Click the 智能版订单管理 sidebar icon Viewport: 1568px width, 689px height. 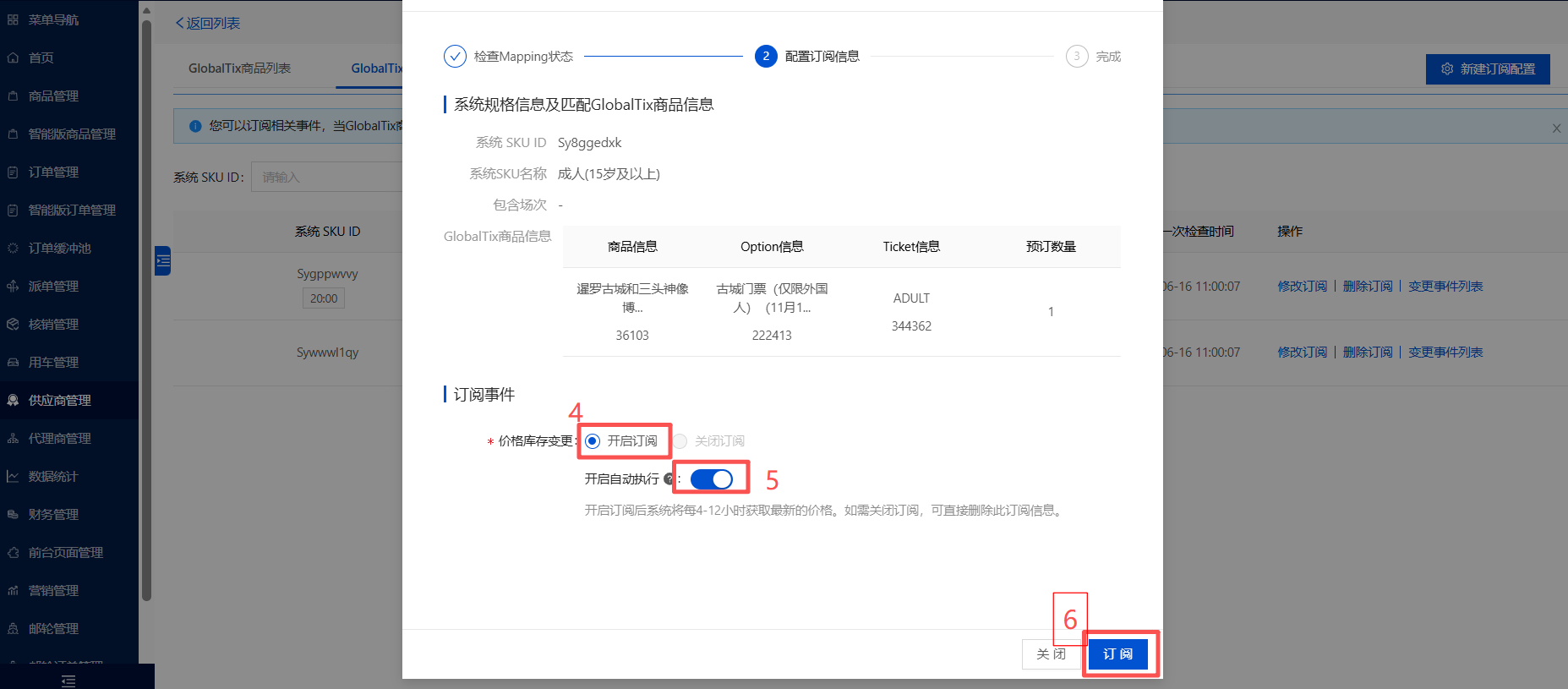pos(13,210)
